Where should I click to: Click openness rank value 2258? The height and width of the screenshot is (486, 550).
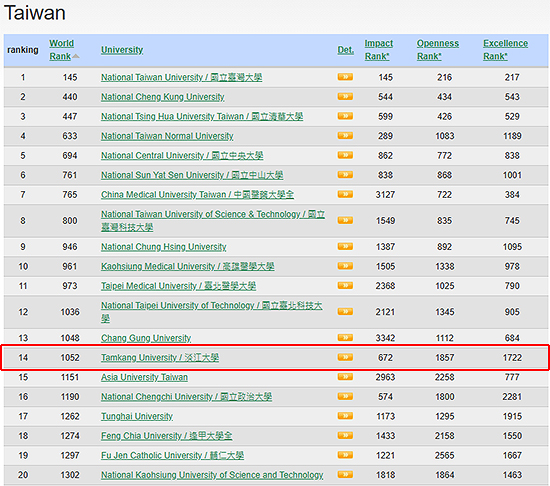[444, 377]
